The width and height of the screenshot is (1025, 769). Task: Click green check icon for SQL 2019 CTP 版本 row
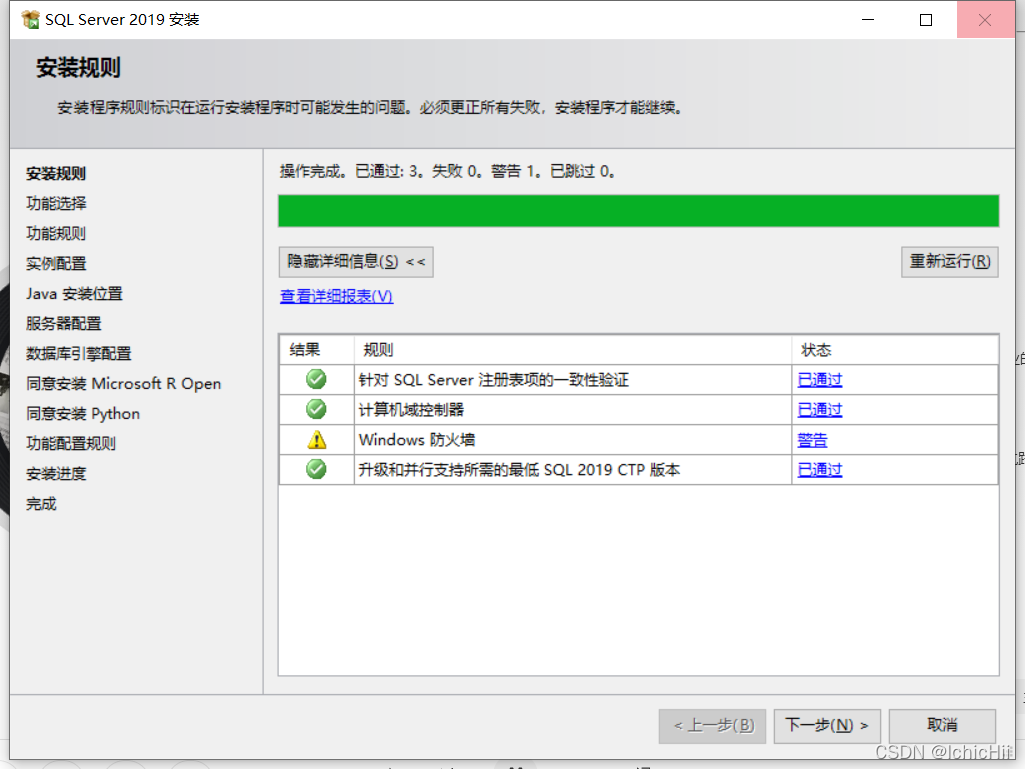click(x=316, y=470)
